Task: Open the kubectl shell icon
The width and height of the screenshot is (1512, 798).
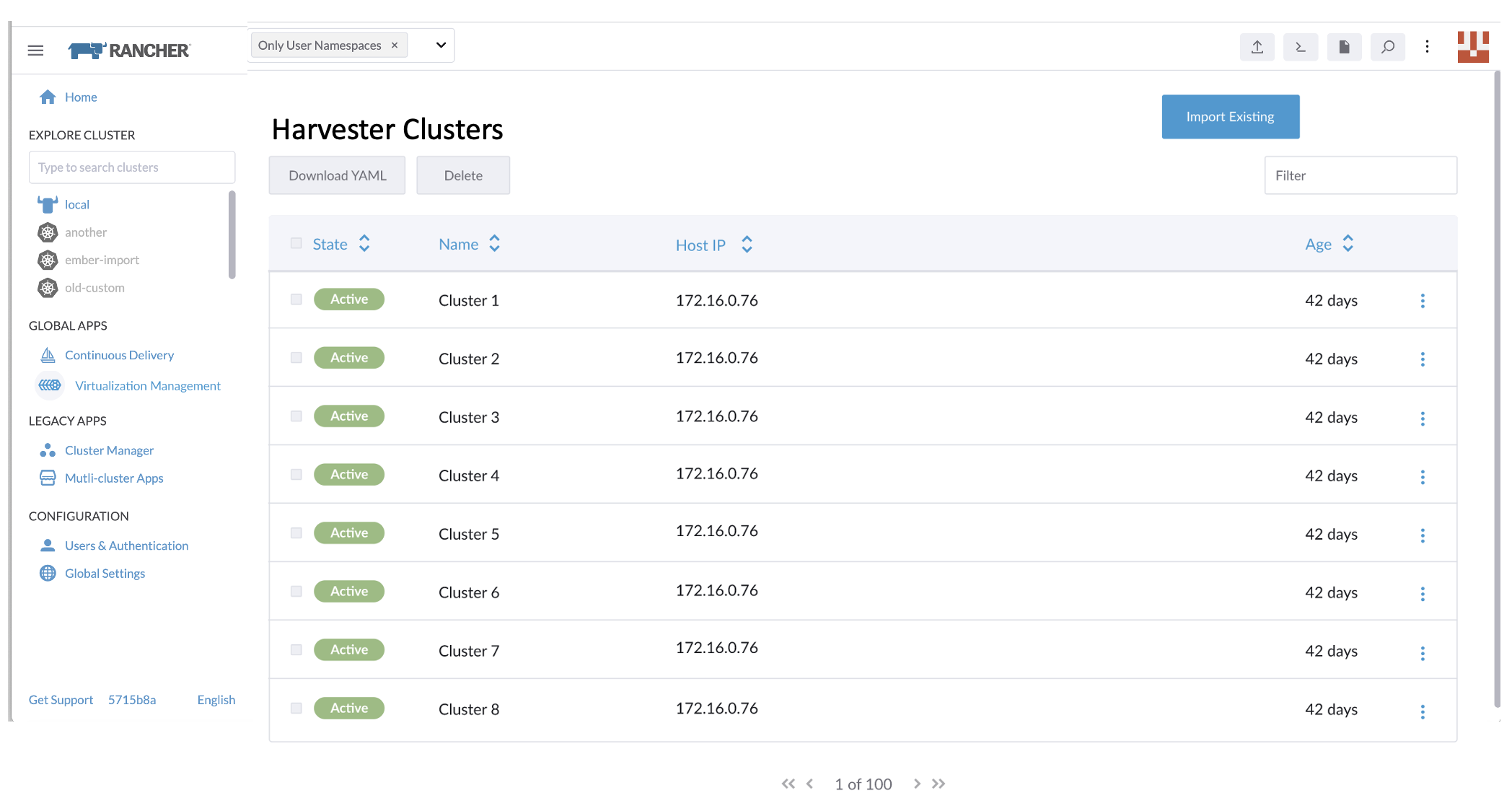Action: pyautogui.click(x=1301, y=46)
